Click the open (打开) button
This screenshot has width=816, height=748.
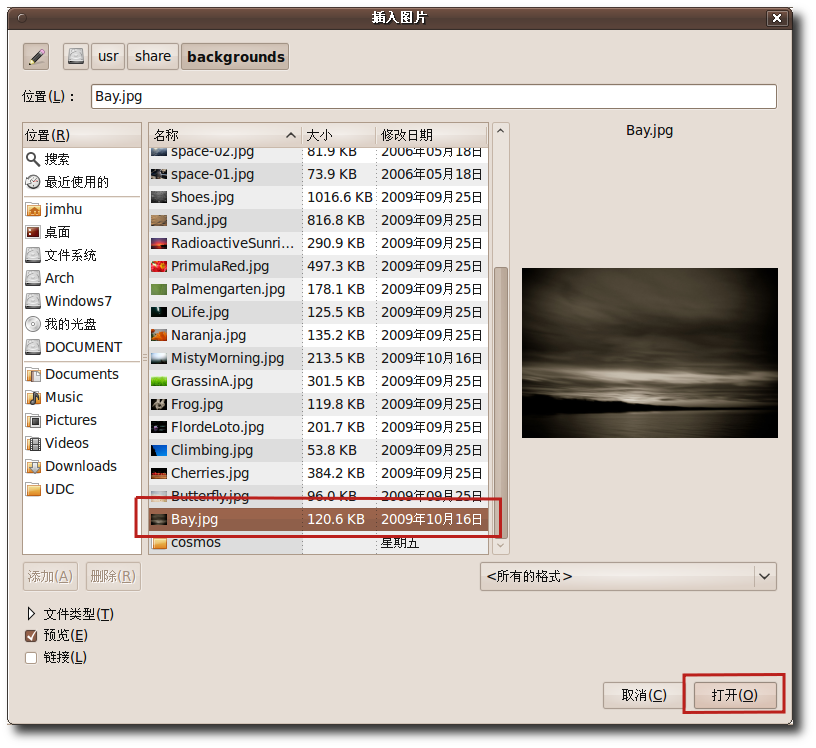(734, 695)
